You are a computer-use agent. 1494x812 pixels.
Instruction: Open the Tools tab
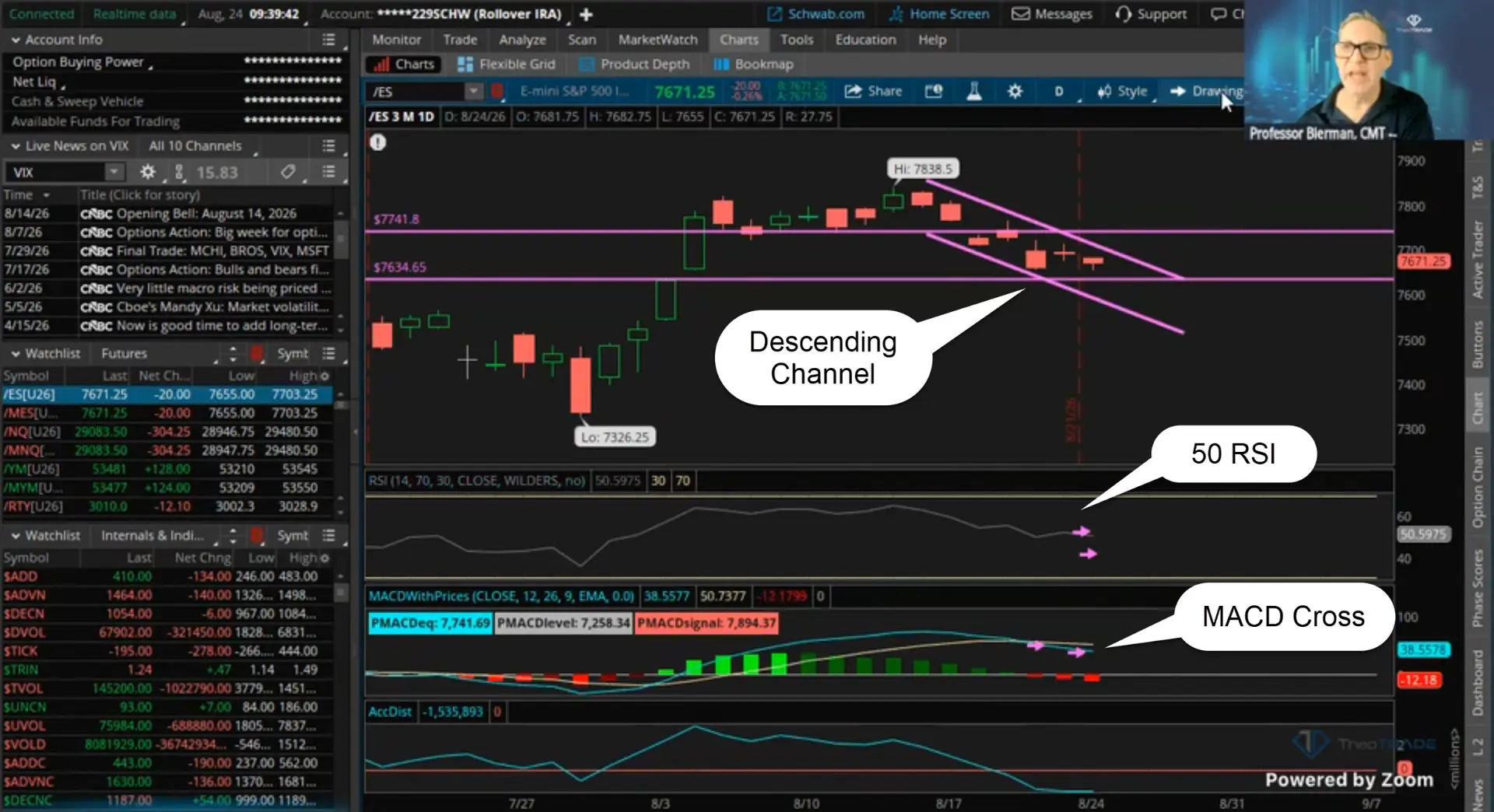[x=797, y=40]
